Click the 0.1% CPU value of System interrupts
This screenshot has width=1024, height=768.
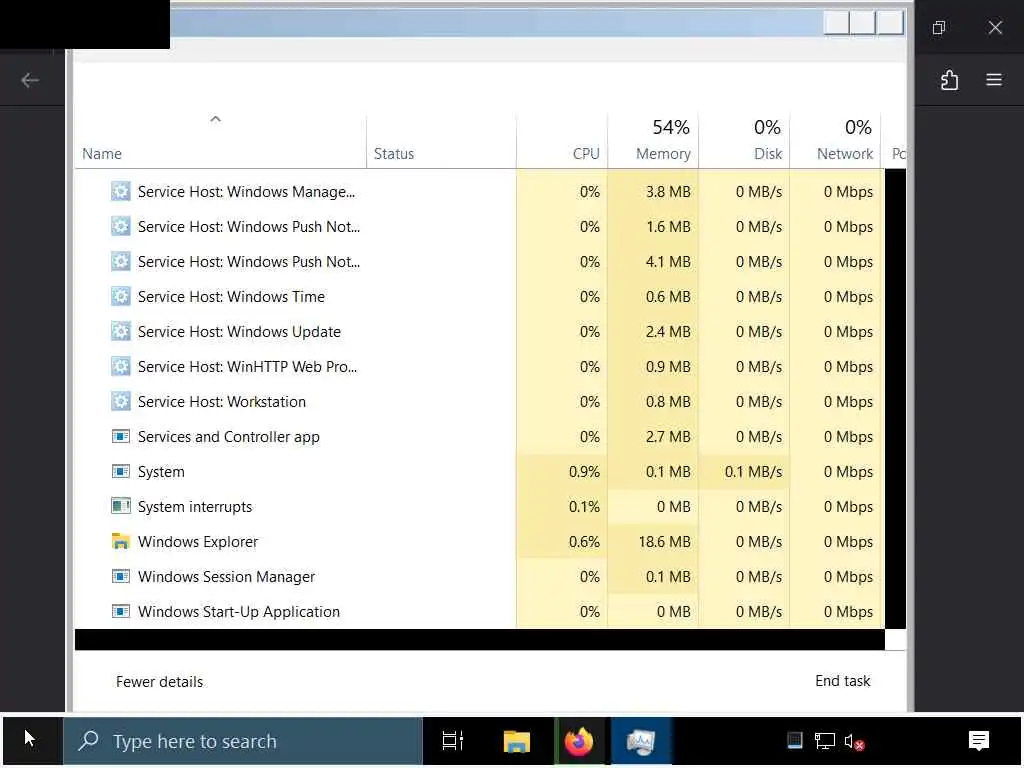coord(584,507)
